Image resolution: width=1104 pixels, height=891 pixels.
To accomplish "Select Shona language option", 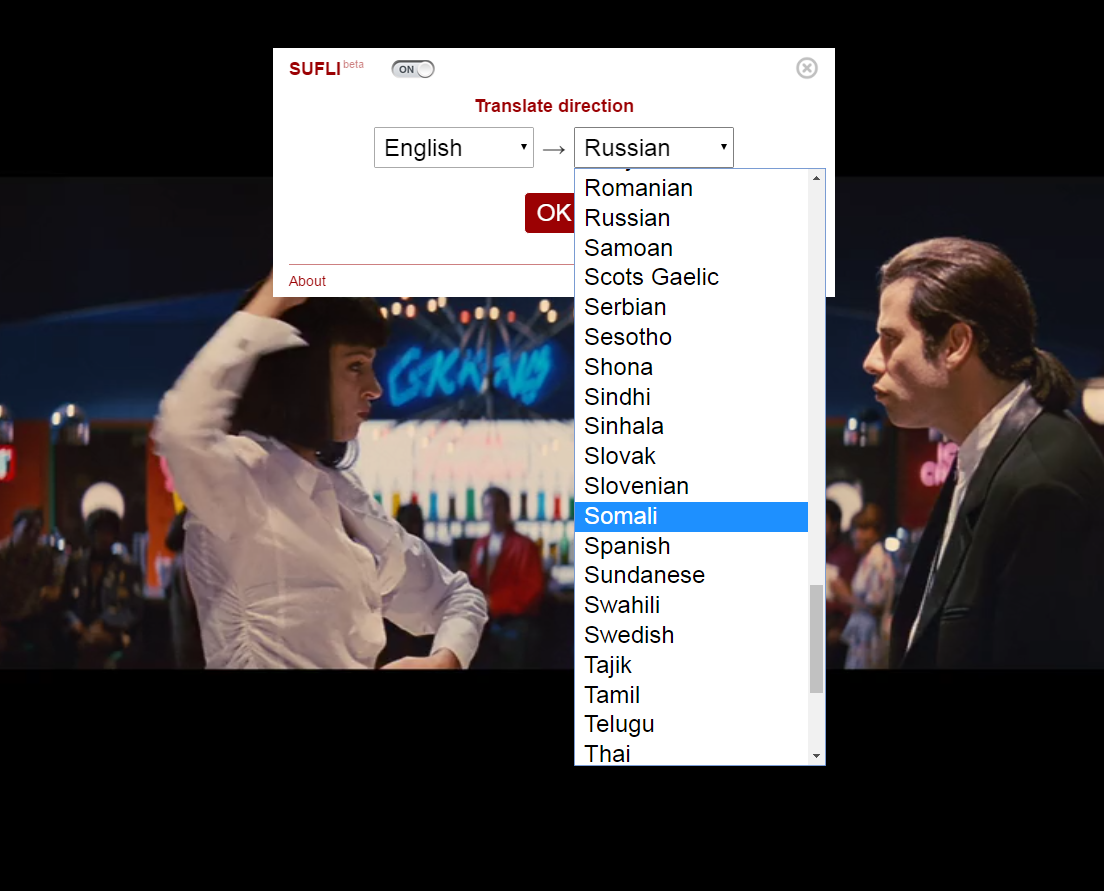I will [x=691, y=367].
